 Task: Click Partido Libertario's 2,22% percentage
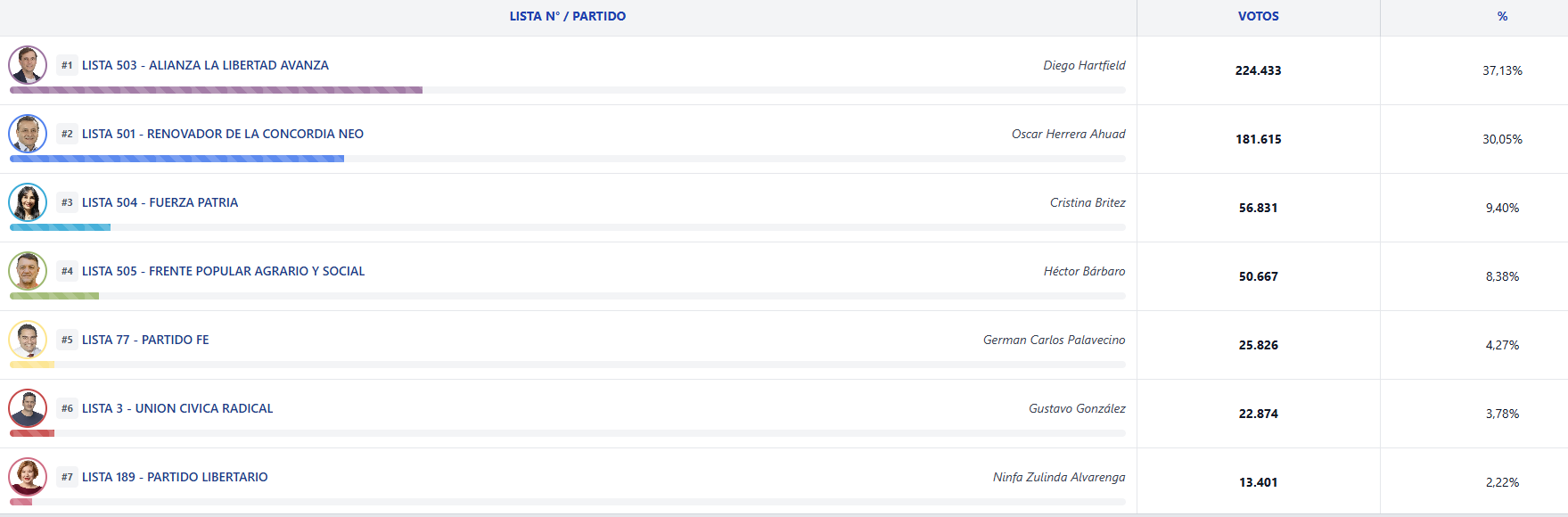1502,482
